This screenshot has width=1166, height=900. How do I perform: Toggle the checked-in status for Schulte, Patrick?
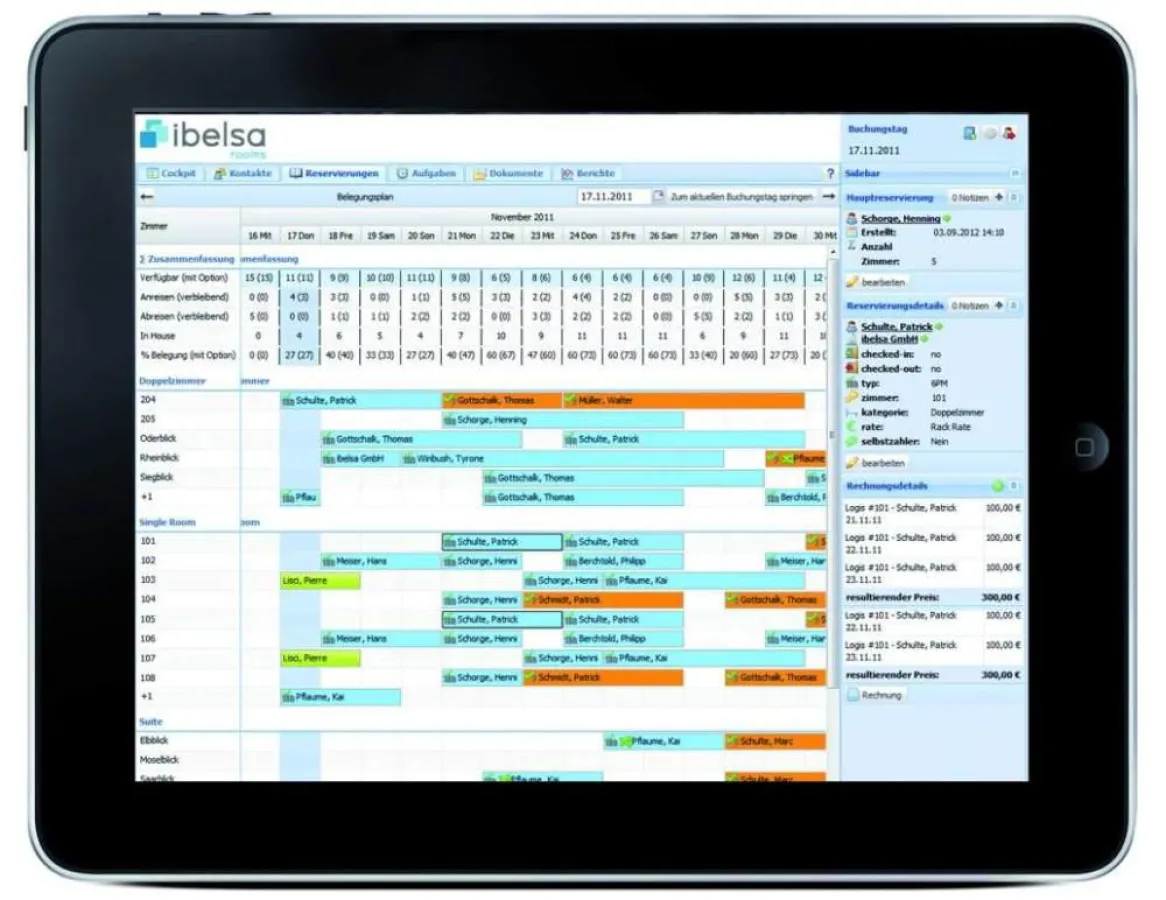coord(851,353)
